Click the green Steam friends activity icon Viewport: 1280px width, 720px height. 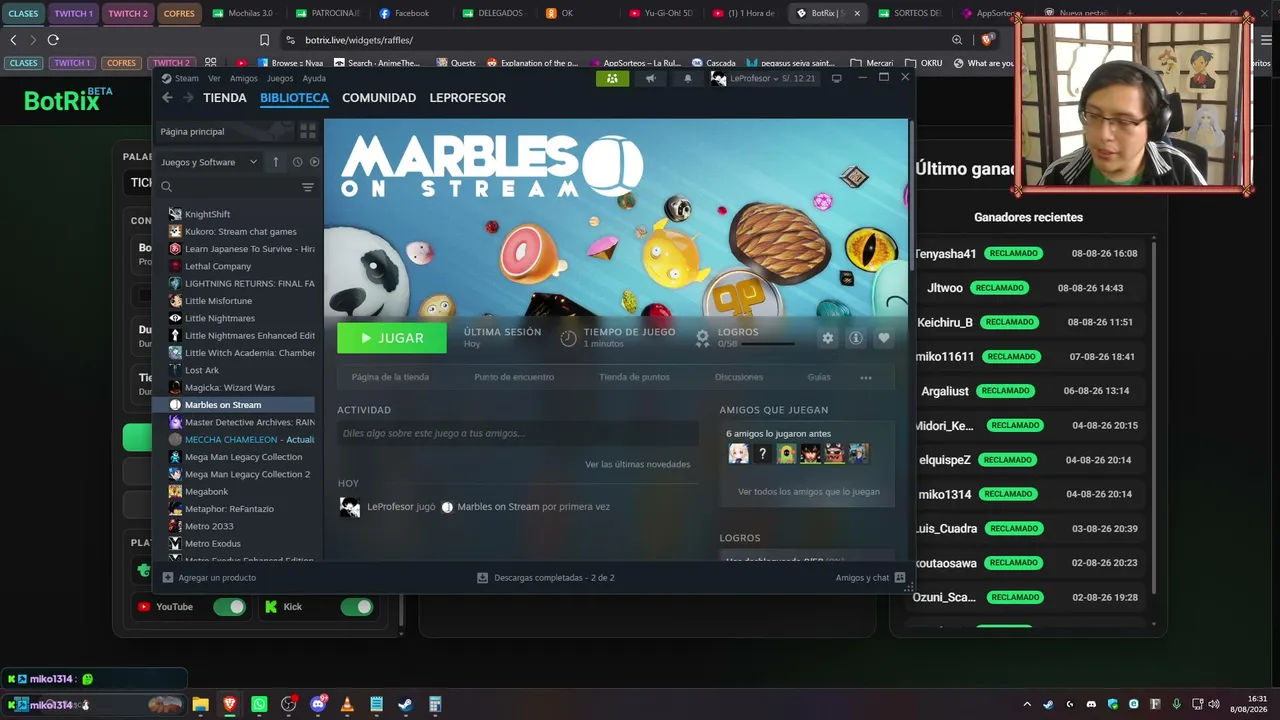[x=612, y=78]
